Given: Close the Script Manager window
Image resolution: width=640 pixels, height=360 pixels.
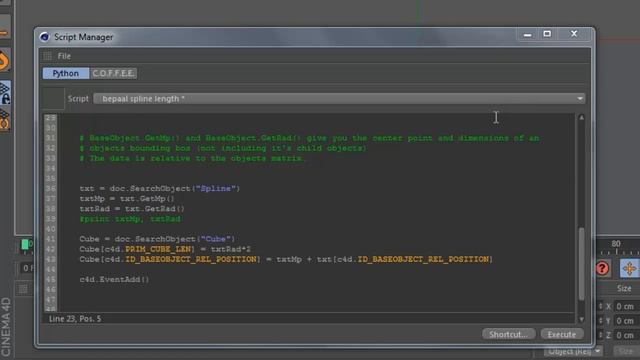Looking at the screenshot, I should [574, 34].
